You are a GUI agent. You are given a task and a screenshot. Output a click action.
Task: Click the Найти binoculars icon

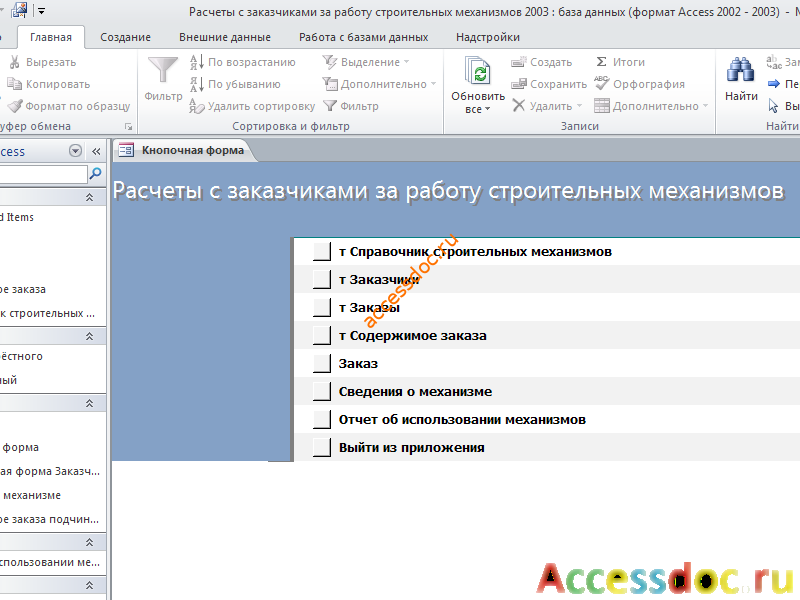(740, 70)
